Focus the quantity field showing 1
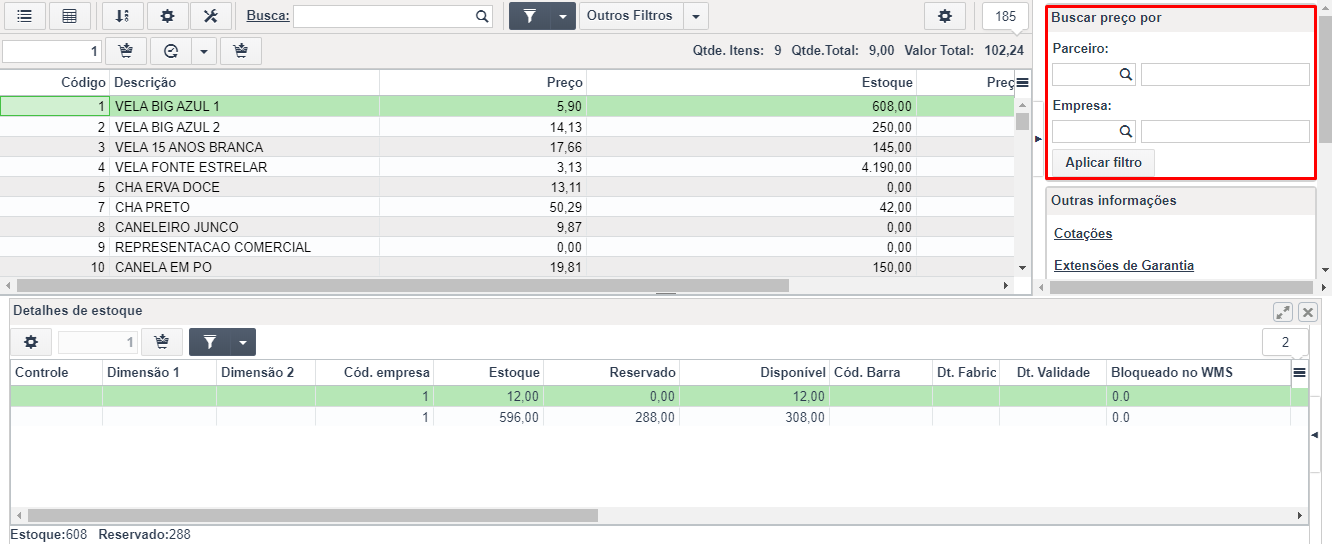1332x544 pixels. click(53, 51)
